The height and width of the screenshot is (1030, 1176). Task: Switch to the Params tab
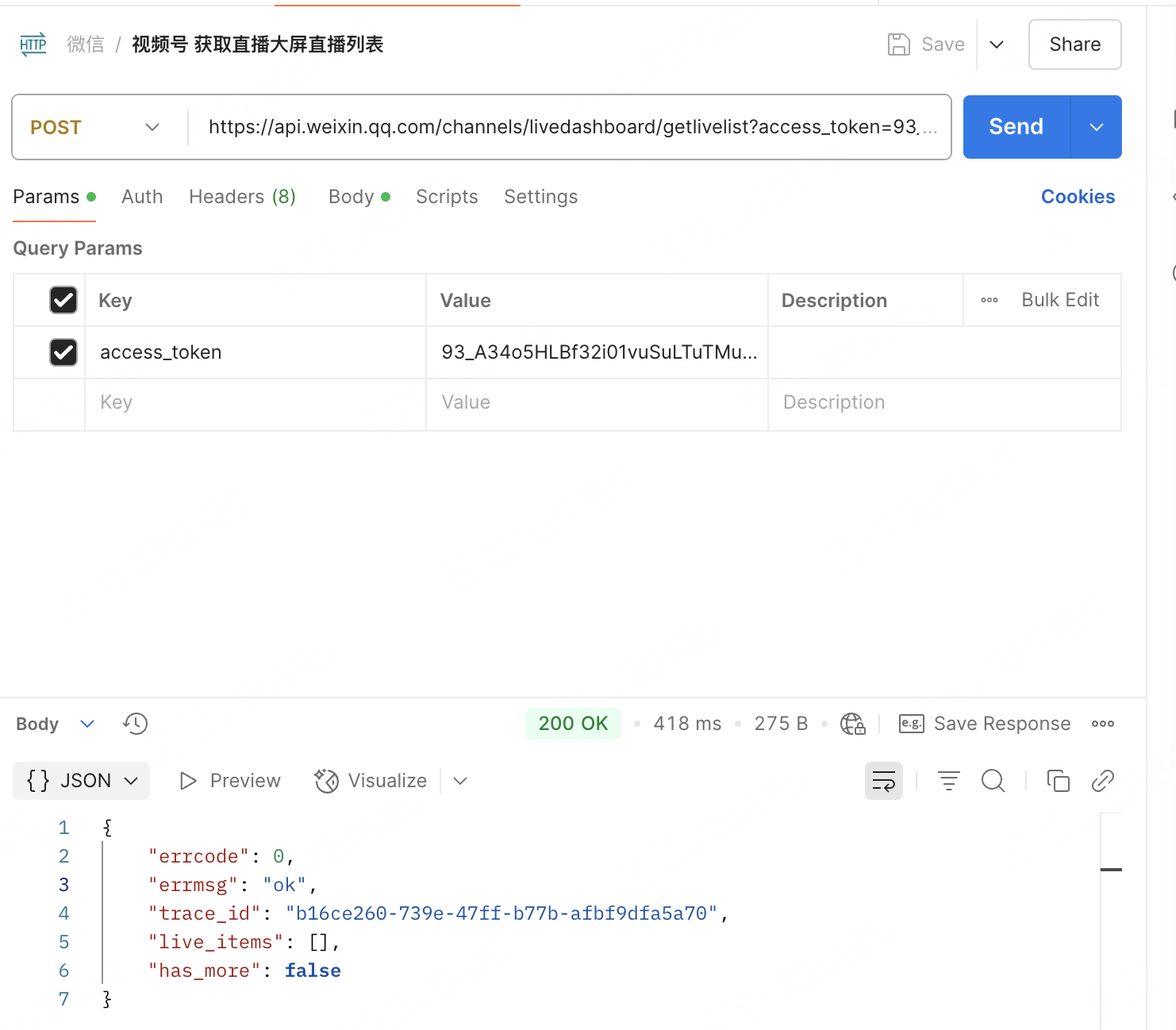[x=54, y=197]
